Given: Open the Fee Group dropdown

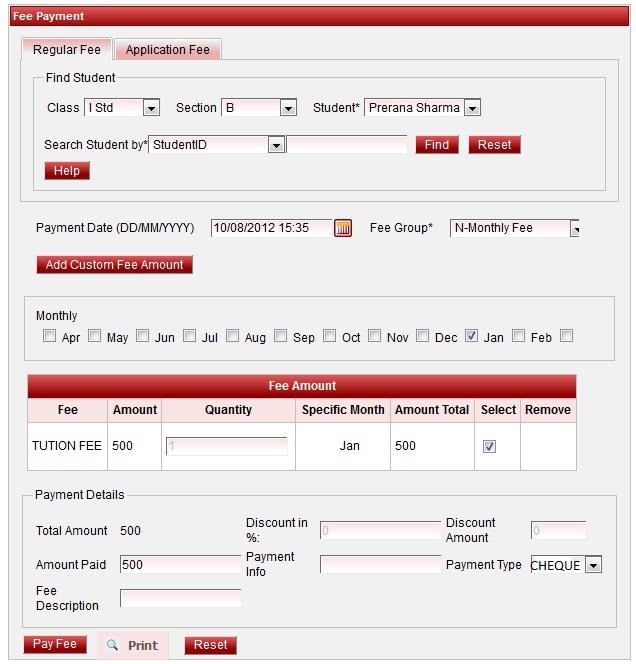Looking at the screenshot, I should tap(575, 229).
